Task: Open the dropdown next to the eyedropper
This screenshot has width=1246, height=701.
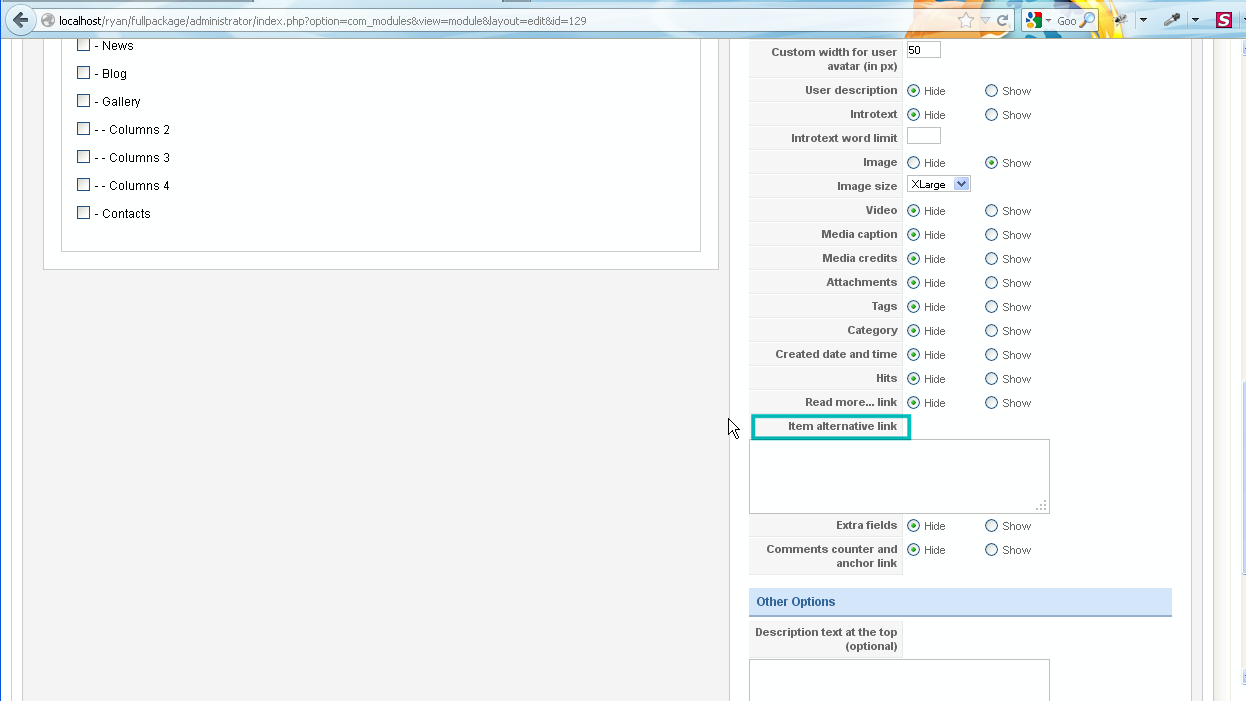Action: (1195, 20)
